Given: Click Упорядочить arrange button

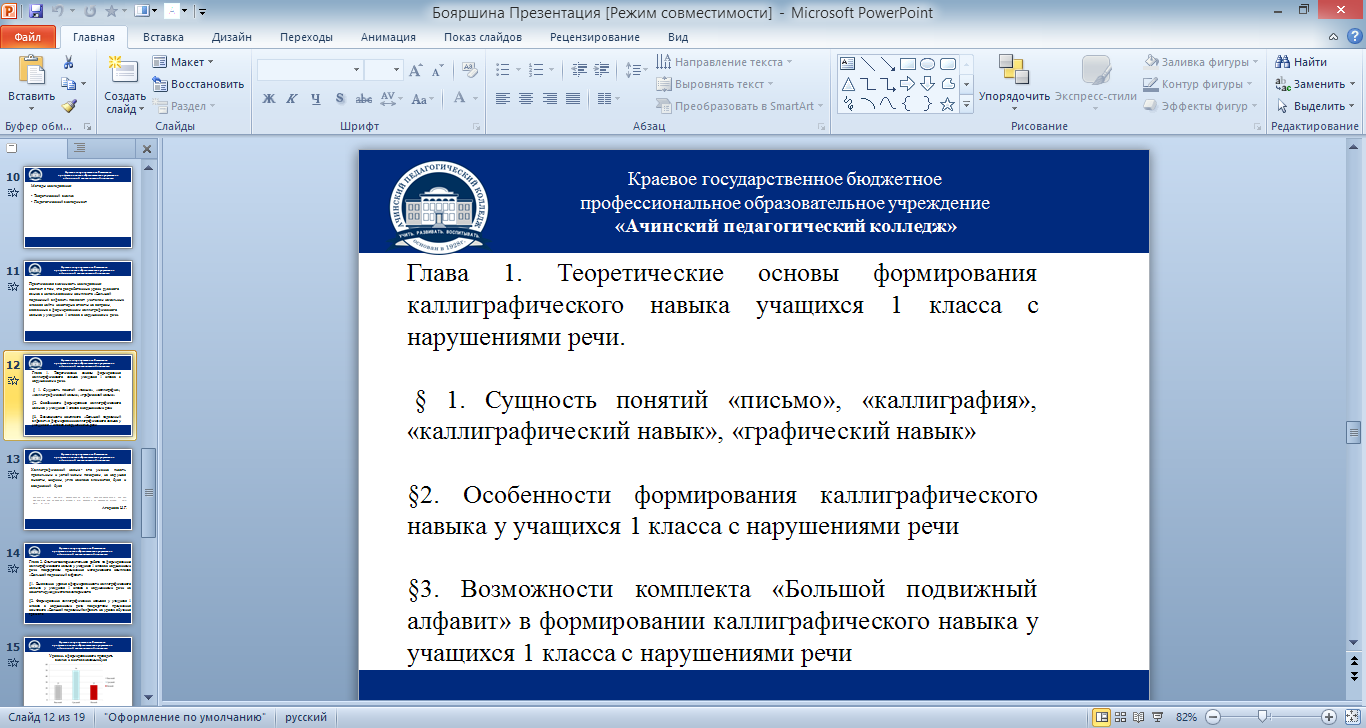Looking at the screenshot, I should 1014,81.
